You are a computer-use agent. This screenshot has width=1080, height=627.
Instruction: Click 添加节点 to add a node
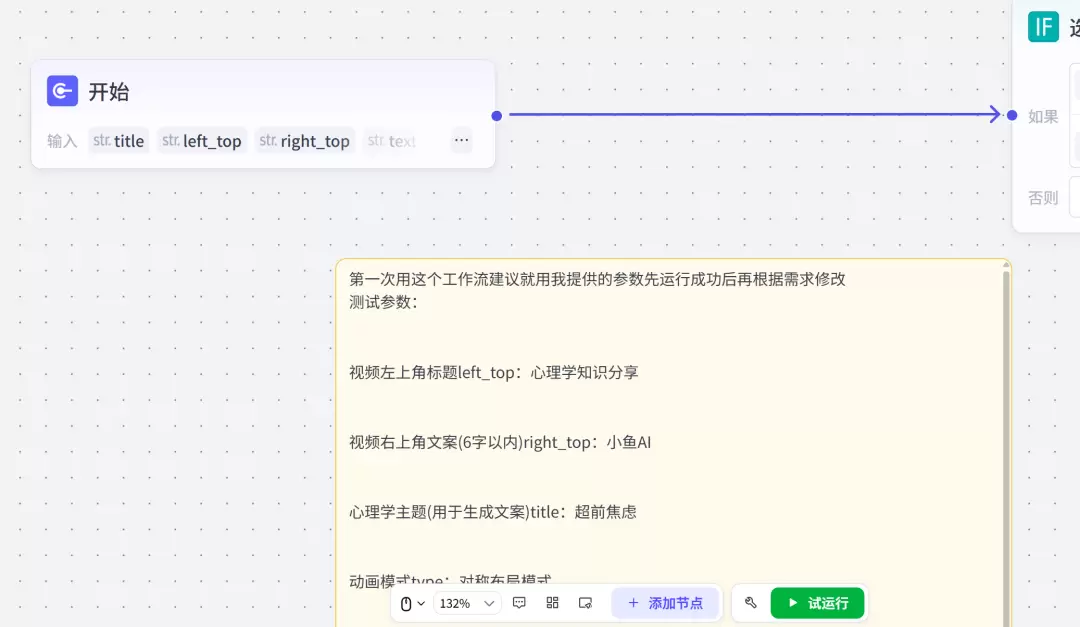tap(666, 603)
